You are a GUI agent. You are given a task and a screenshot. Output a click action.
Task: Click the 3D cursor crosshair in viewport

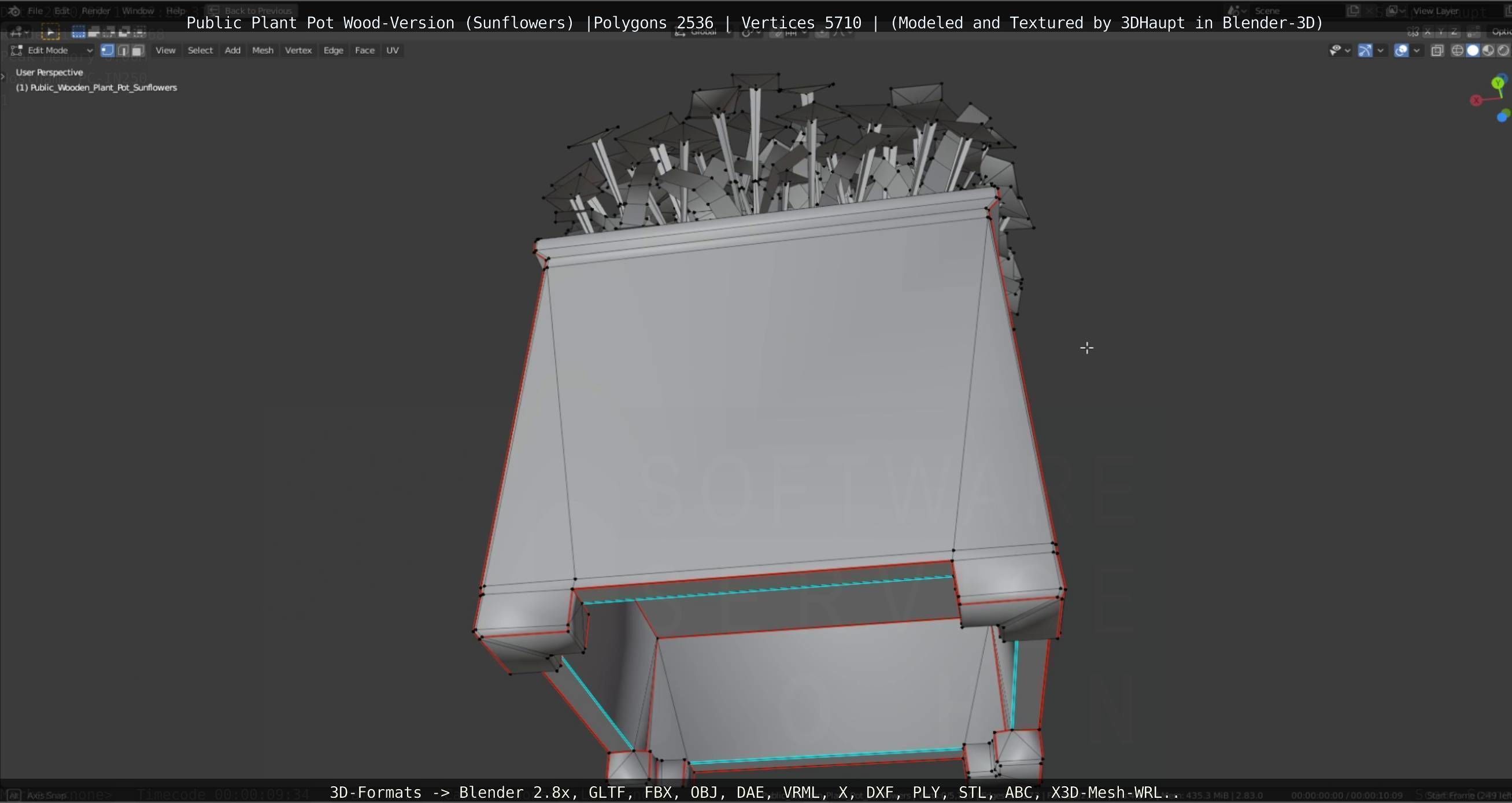(1086, 348)
